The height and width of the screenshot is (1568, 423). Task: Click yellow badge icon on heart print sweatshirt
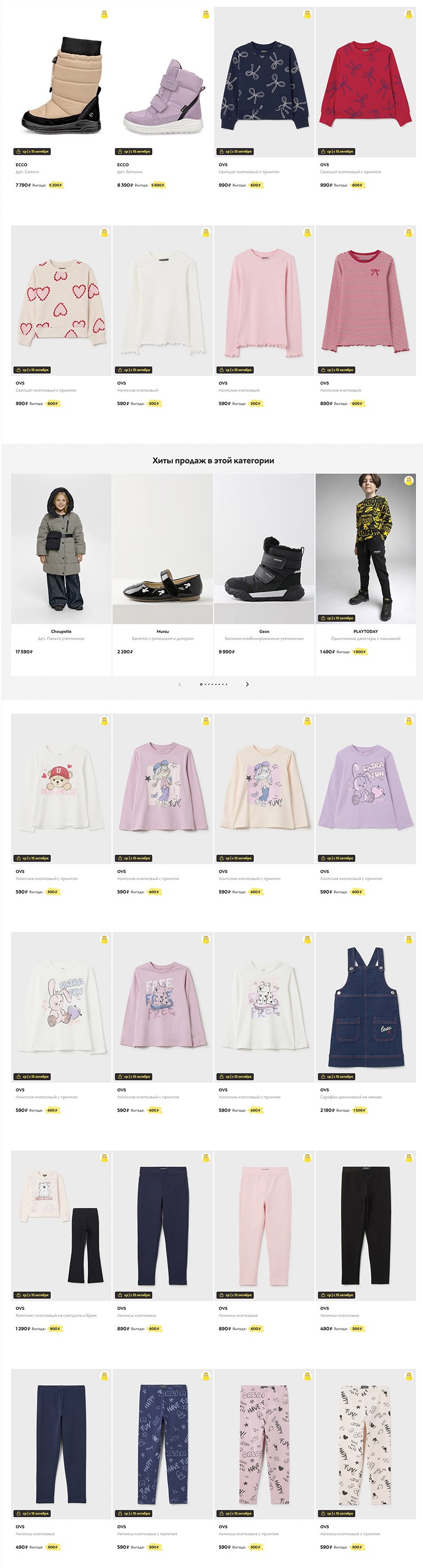click(104, 233)
